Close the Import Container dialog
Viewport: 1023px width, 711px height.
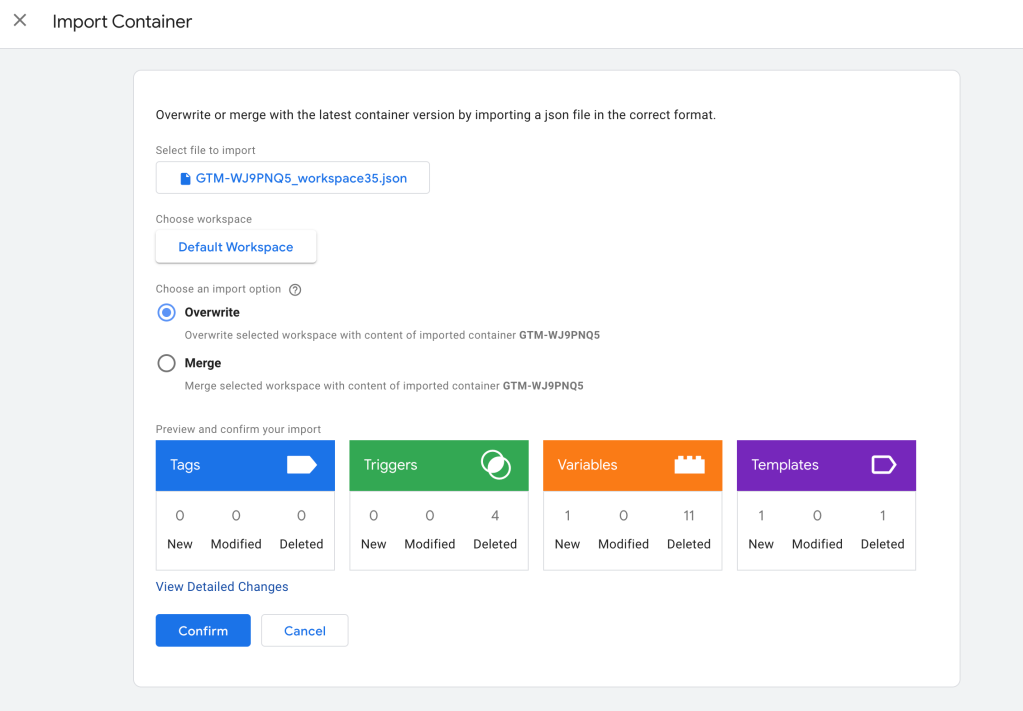(x=20, y=21)
